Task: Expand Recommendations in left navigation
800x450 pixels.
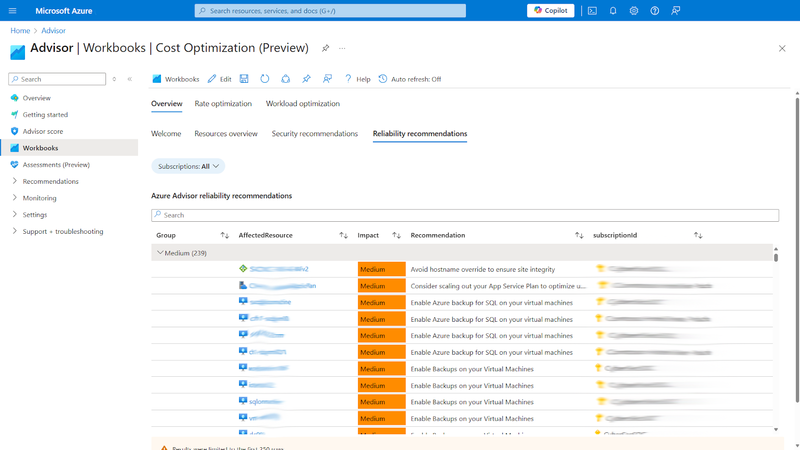Action: (x=14, y=181)
